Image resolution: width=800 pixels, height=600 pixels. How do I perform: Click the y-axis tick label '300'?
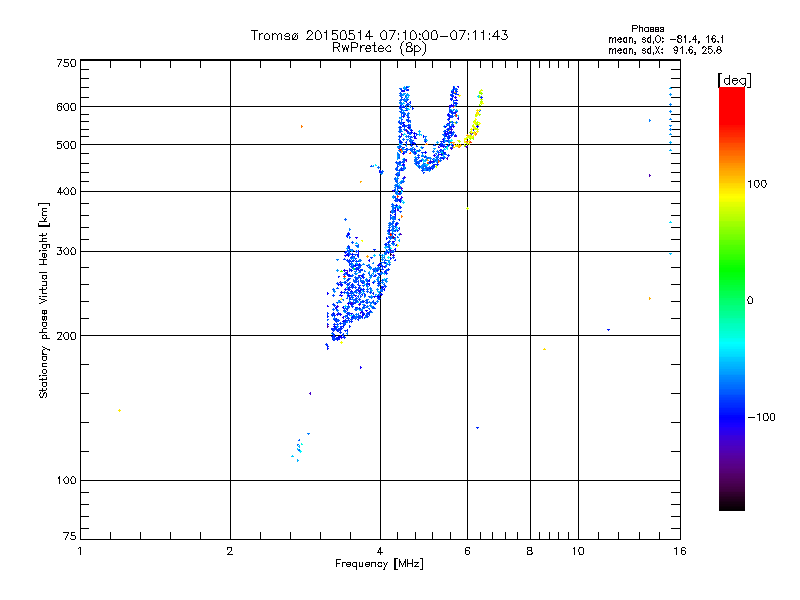click(66, 252)
